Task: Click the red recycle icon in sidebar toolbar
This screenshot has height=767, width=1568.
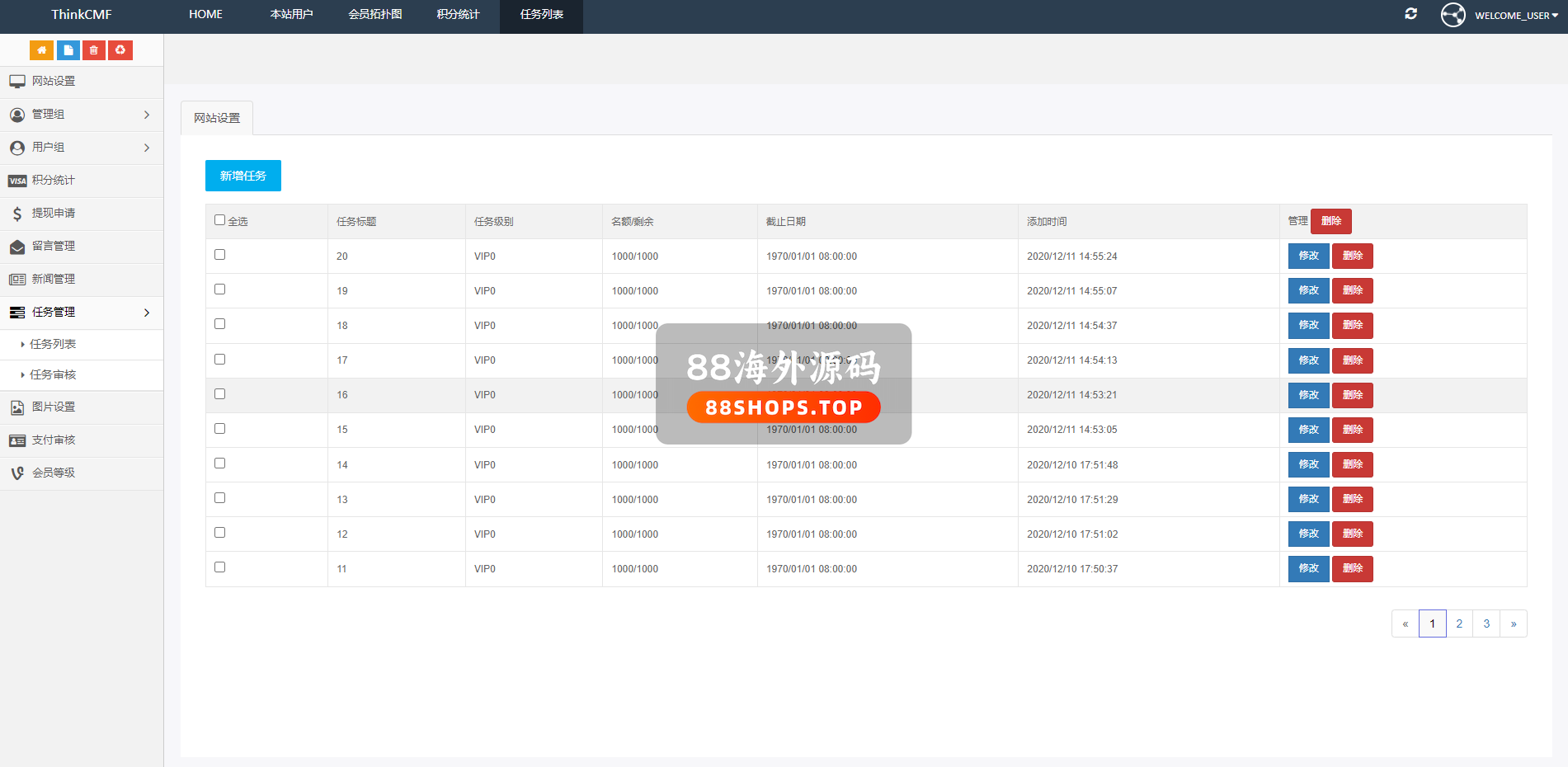Action: pos(120,50)
